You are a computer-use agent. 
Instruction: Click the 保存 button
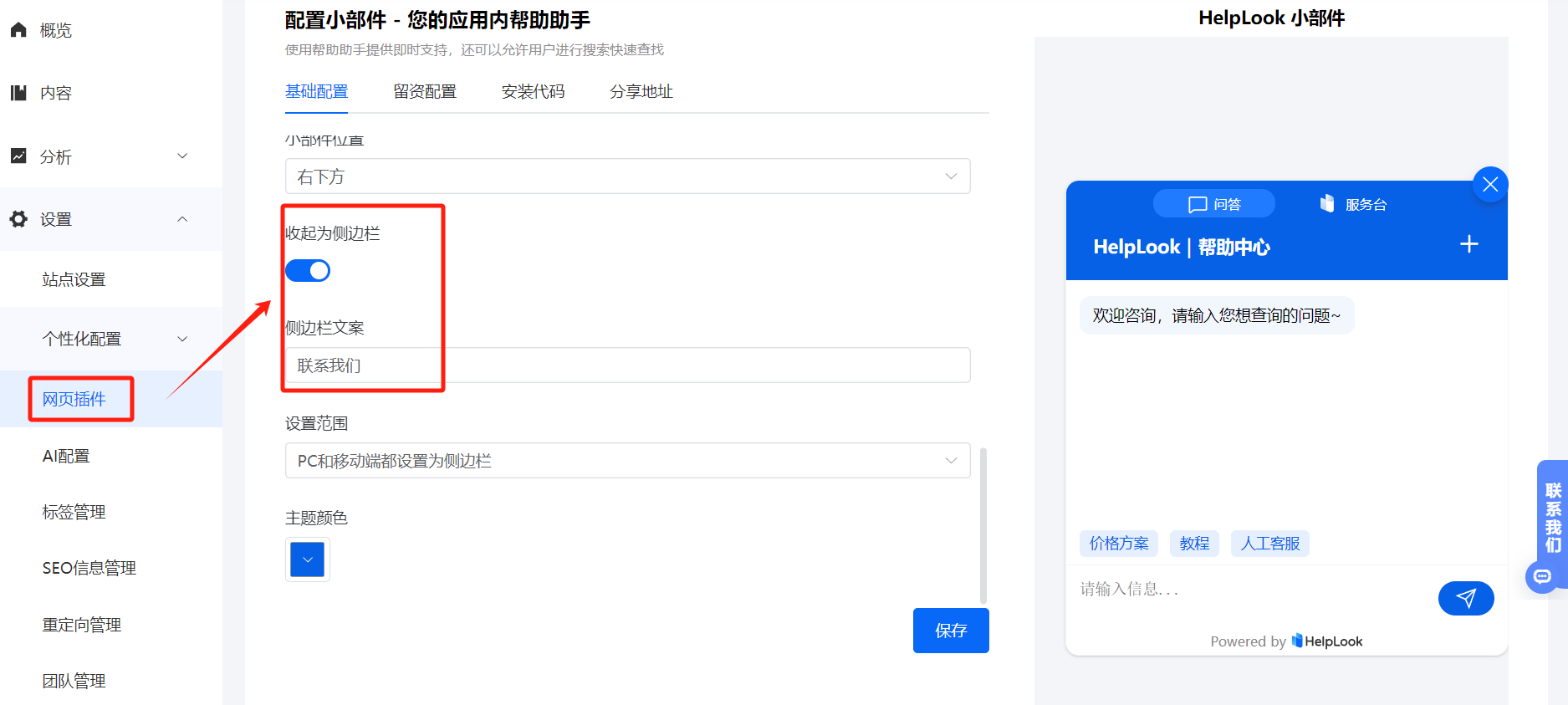tap(951, 631)
